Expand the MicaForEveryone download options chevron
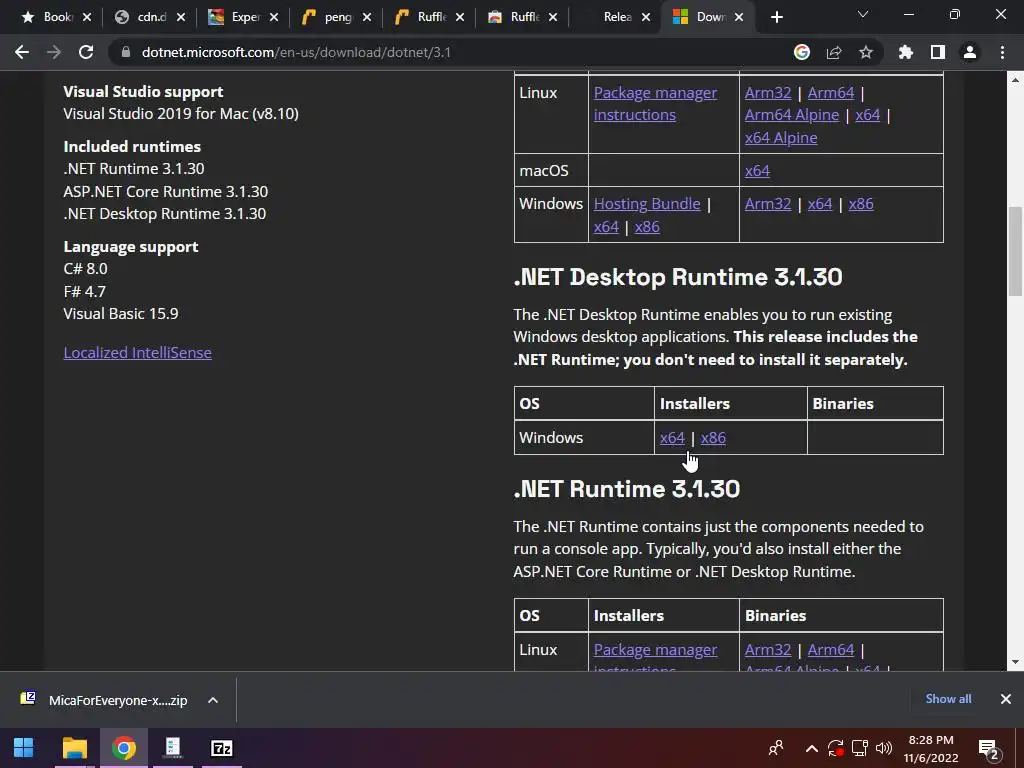Image resolution: width=1024 pixels, height=768 pixels. 213,700
